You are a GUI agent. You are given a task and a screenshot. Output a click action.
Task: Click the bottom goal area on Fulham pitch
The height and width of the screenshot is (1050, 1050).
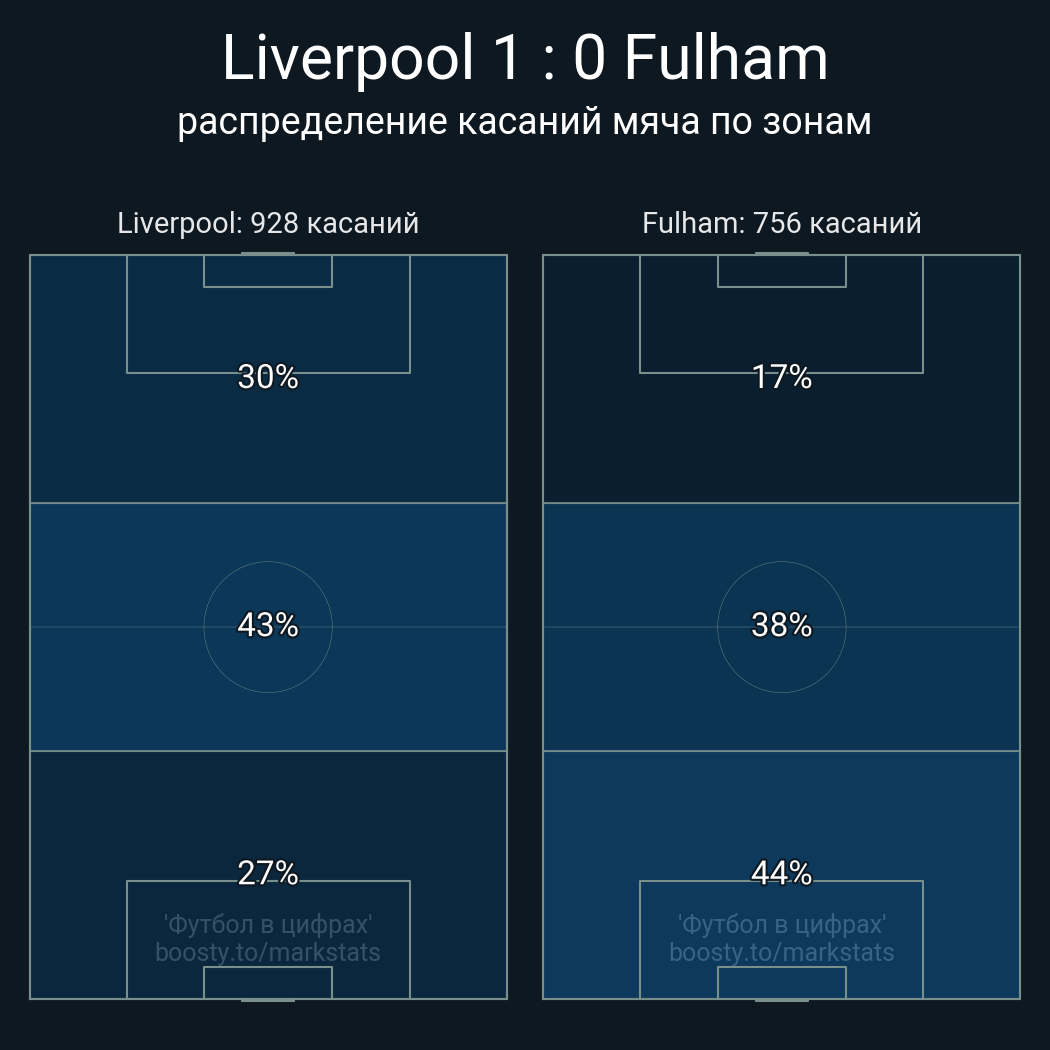tap(782, 983)
